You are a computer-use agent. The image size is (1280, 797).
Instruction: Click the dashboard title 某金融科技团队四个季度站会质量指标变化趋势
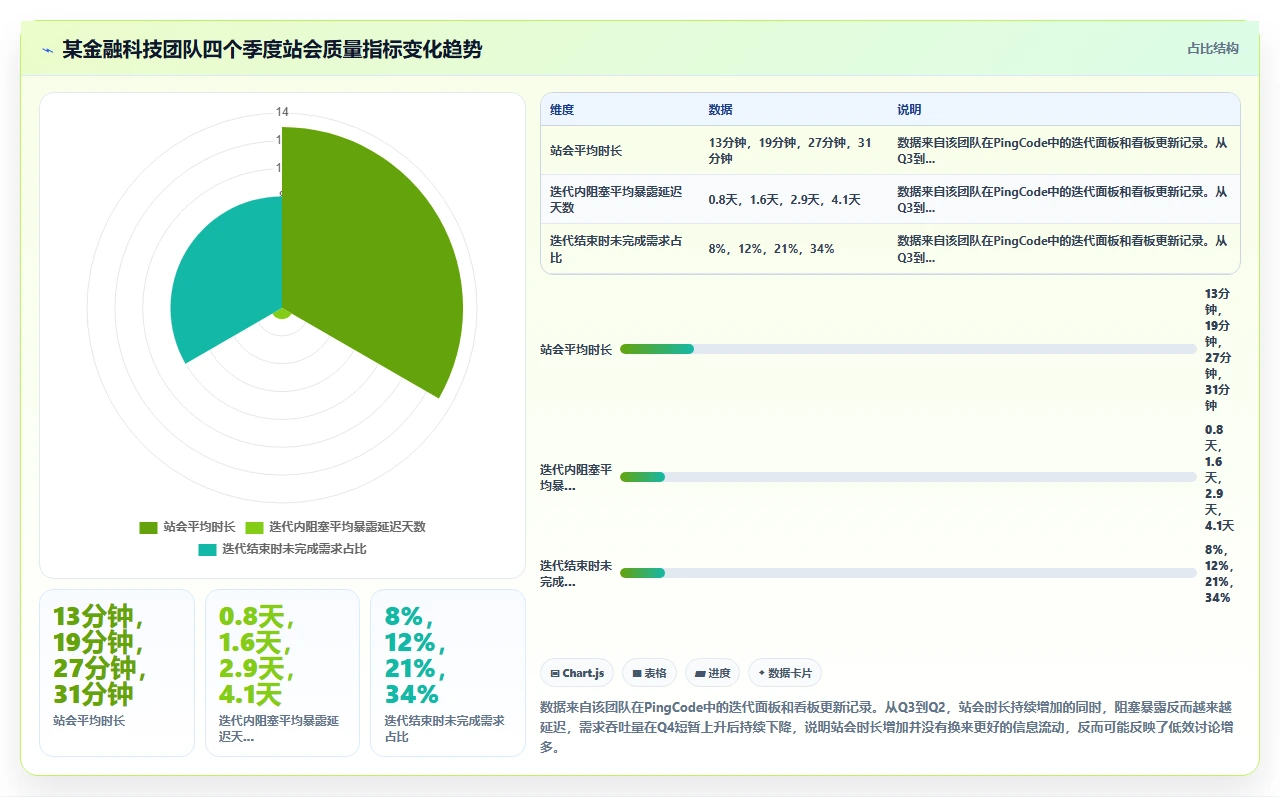tap(272, 50)
